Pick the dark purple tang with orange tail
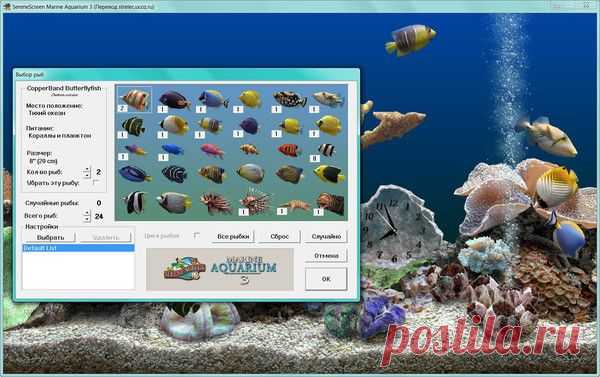 coord(174,100)
